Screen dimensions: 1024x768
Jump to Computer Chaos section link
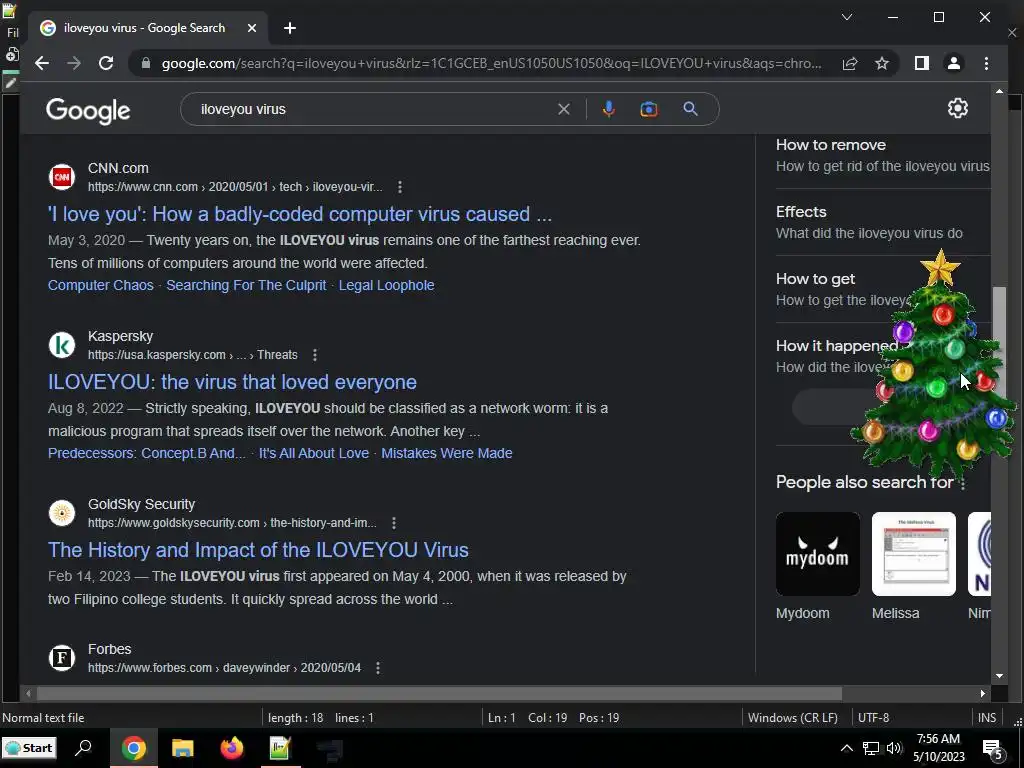coord(101,285)
